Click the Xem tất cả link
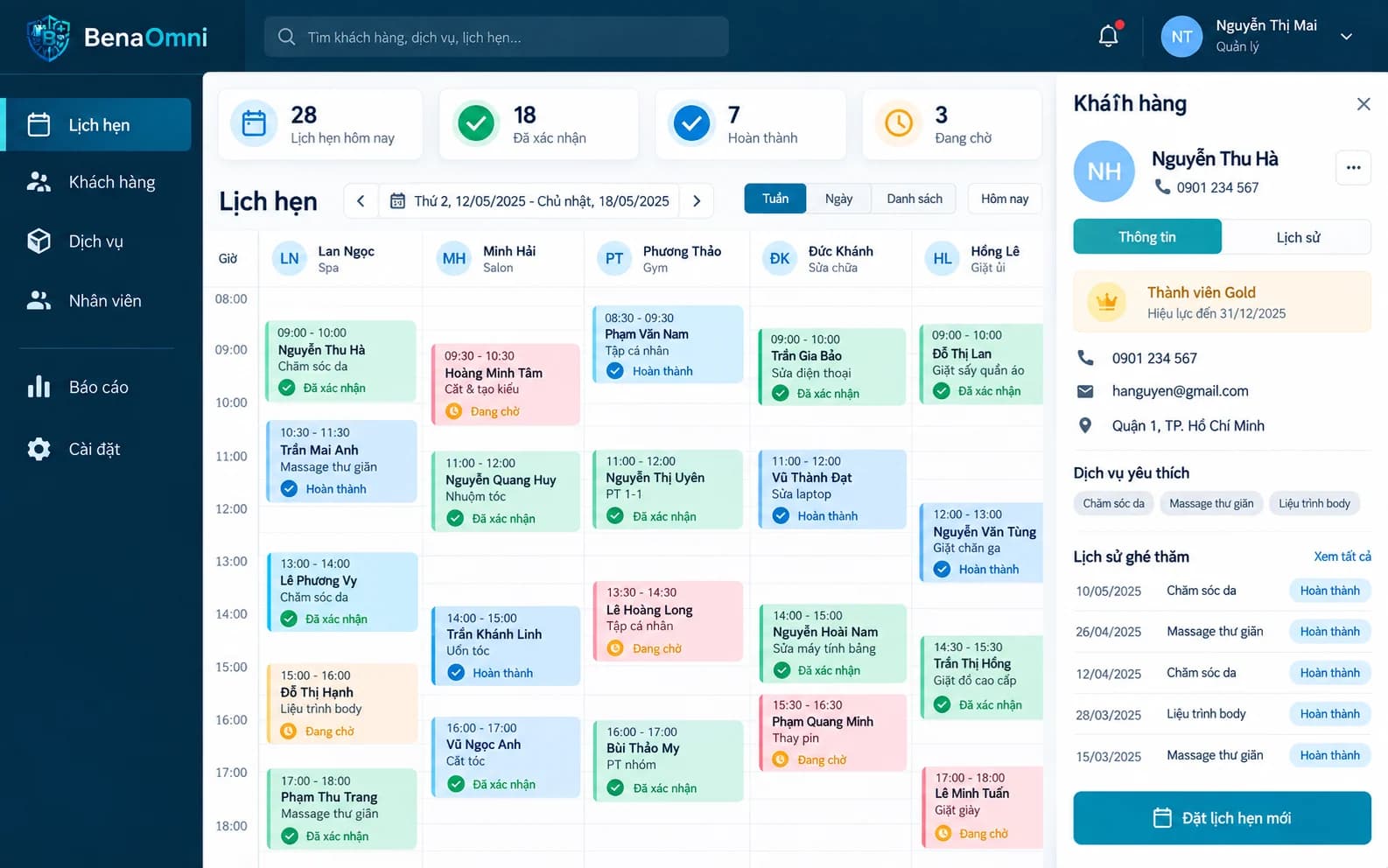This screenshot has height=868, width=1388. click(1342, 556)
